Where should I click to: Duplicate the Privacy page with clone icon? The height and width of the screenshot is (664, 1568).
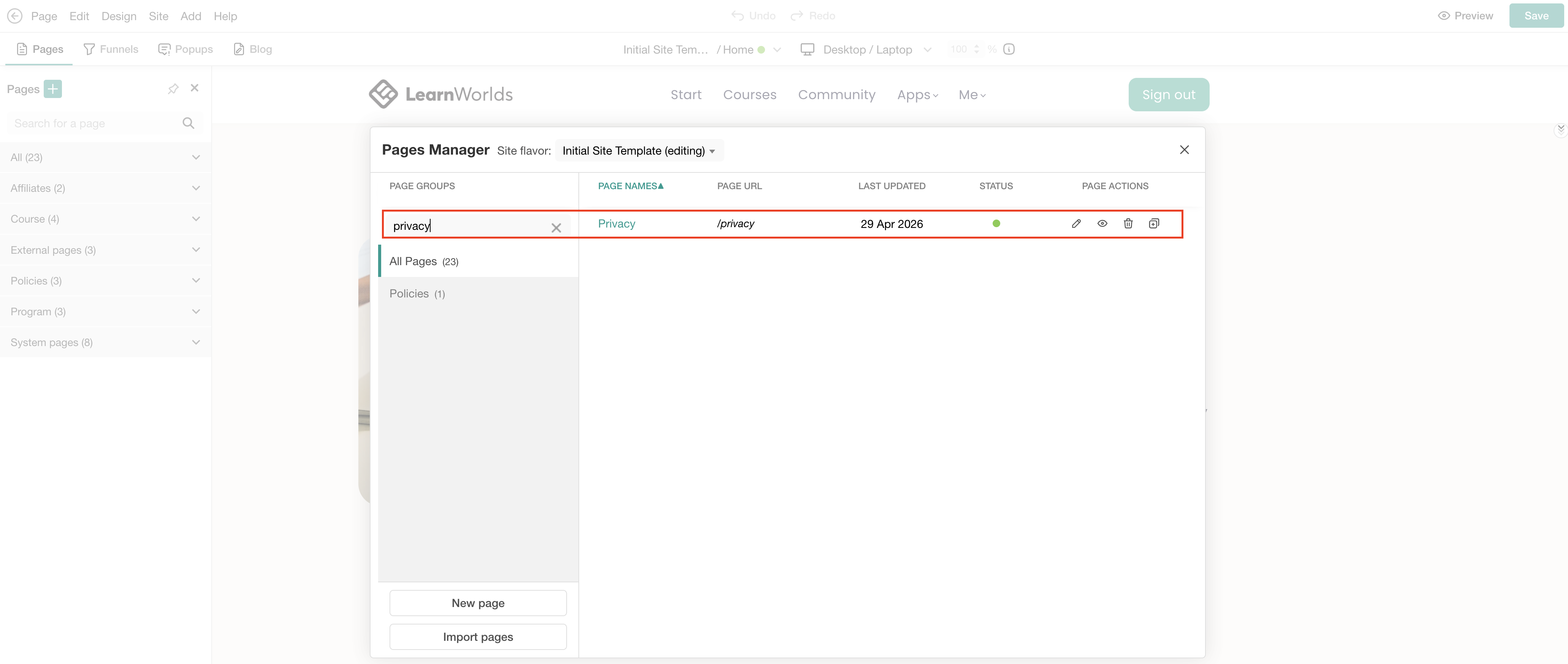tap(1154, 223)
